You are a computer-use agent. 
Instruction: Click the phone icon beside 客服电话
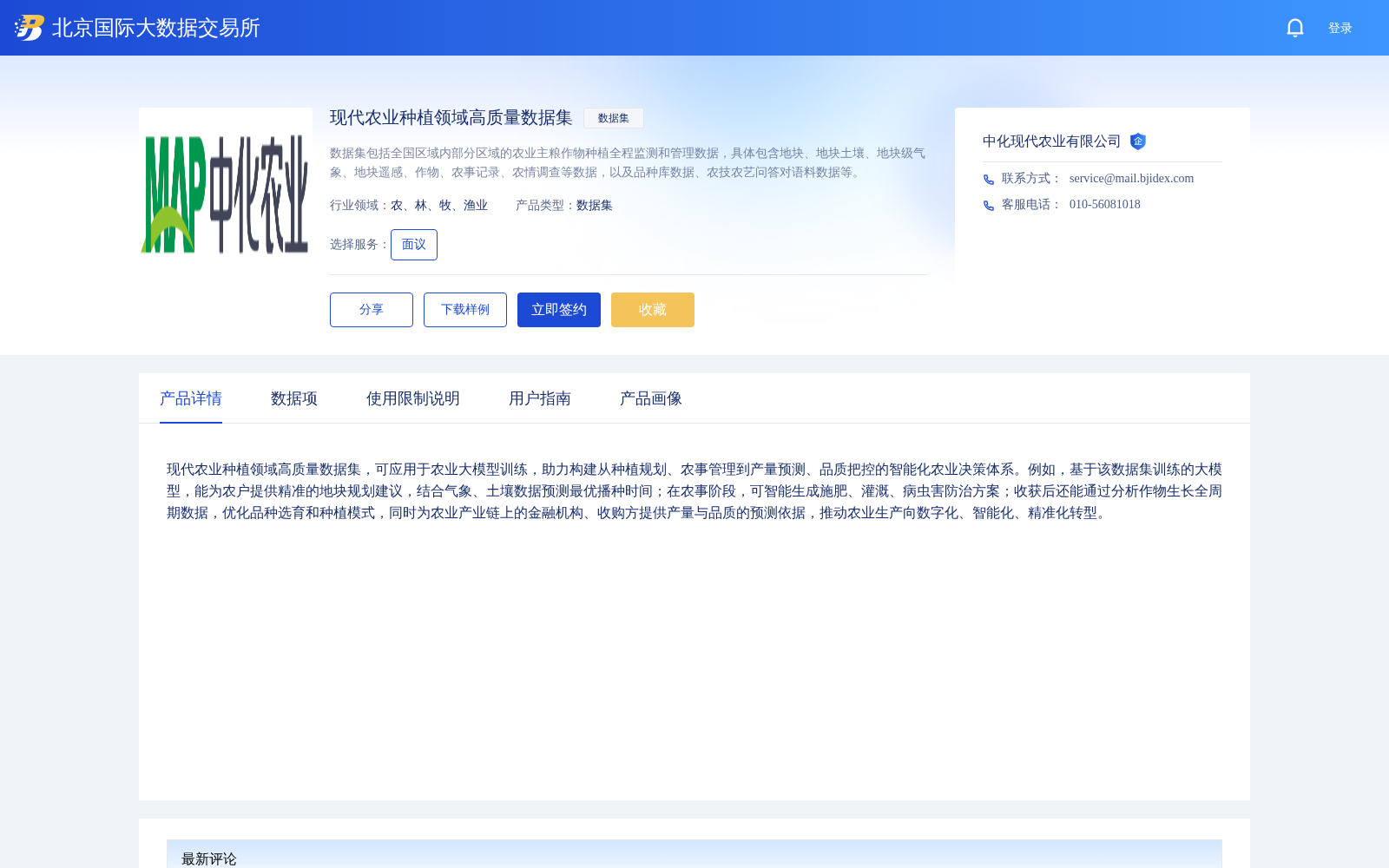pos(989,205)
